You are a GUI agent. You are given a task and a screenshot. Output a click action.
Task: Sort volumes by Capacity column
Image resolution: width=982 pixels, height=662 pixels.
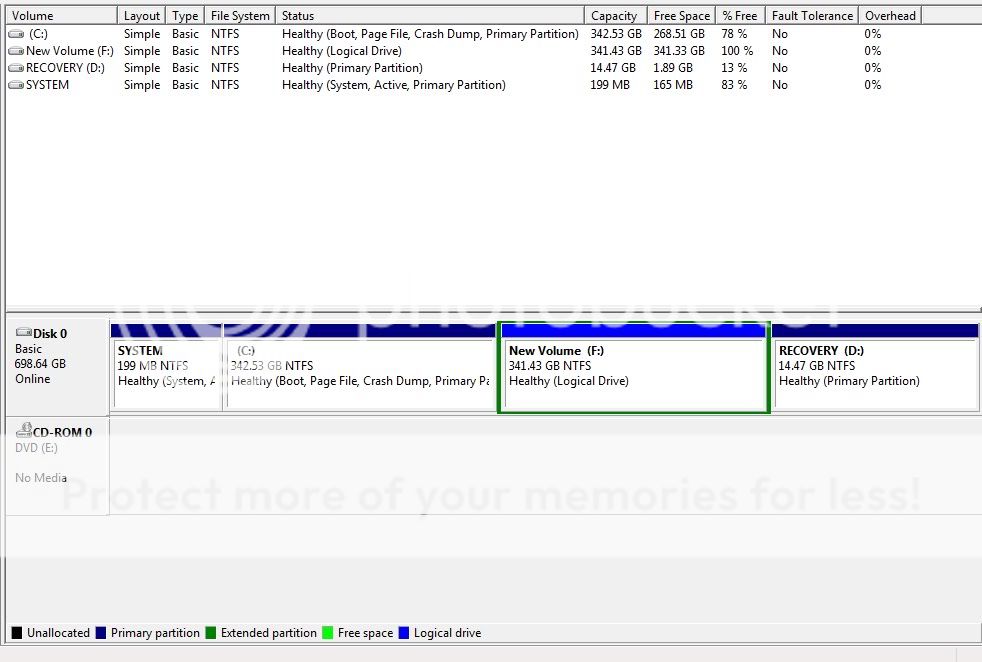[614, 16]
